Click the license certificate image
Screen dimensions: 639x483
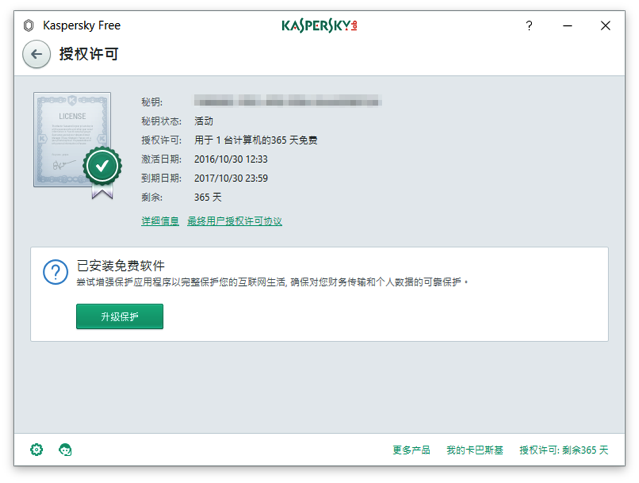pyautogui.click(x=77, y=146)
